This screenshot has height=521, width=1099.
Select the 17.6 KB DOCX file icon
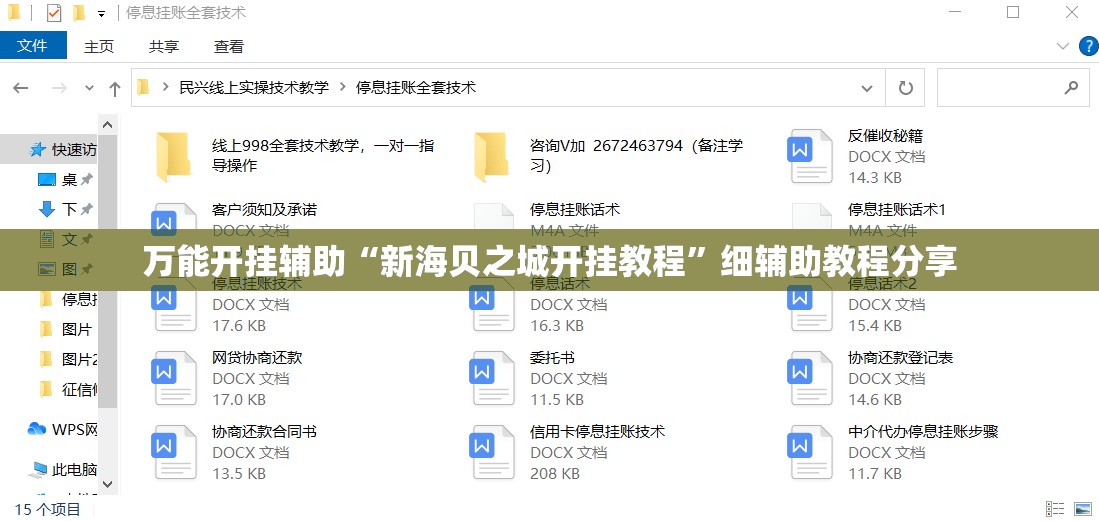pyautogui.click(x=173, y=309)
